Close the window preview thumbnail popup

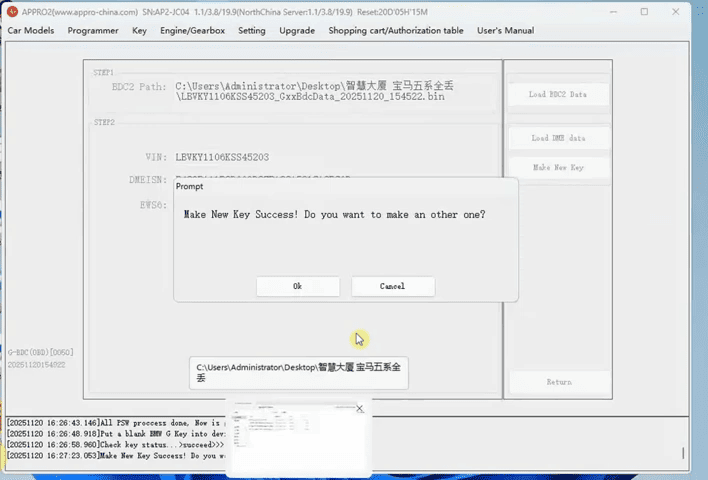pyautogui.click(x=360, y=408)
